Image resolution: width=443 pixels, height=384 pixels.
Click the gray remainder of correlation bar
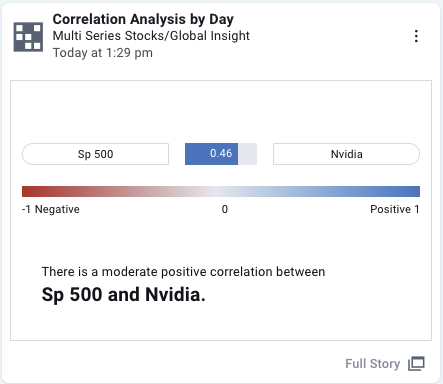tap(247, 154)
